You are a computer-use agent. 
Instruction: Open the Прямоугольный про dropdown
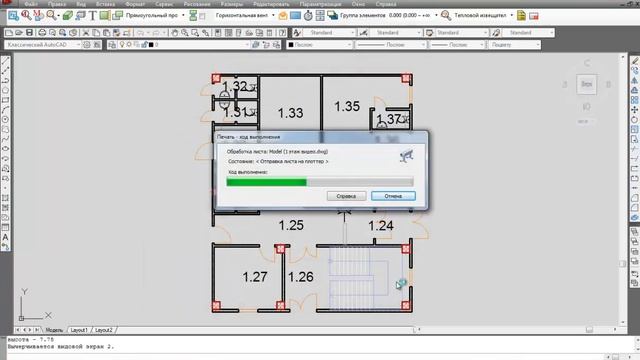coord(183,16)
